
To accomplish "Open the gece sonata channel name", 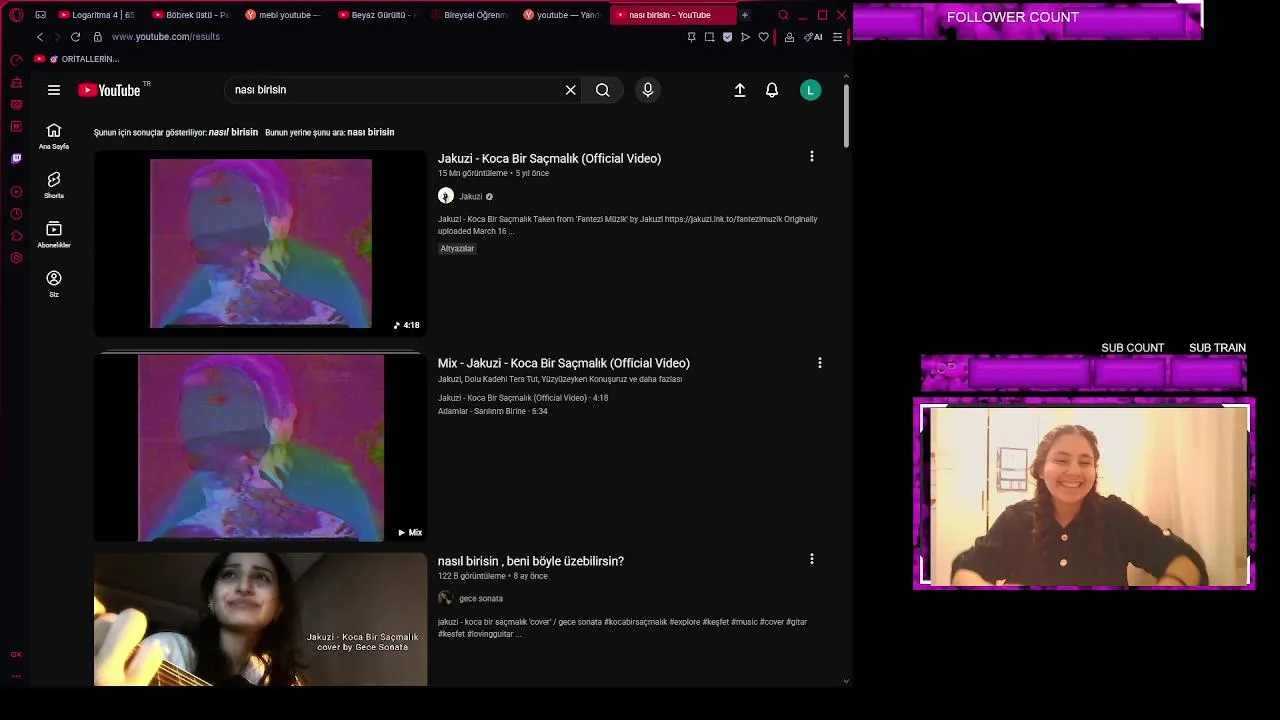I will [481, 599].
